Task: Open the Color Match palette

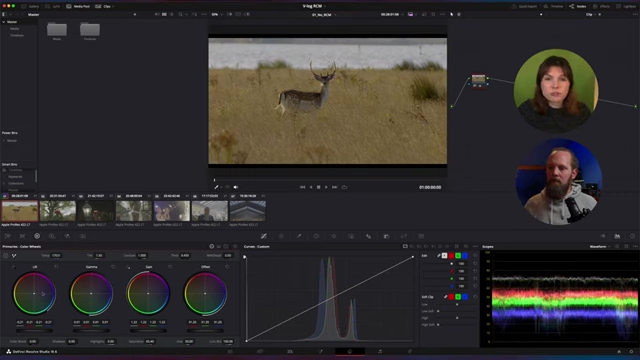Action: point(22,236)
